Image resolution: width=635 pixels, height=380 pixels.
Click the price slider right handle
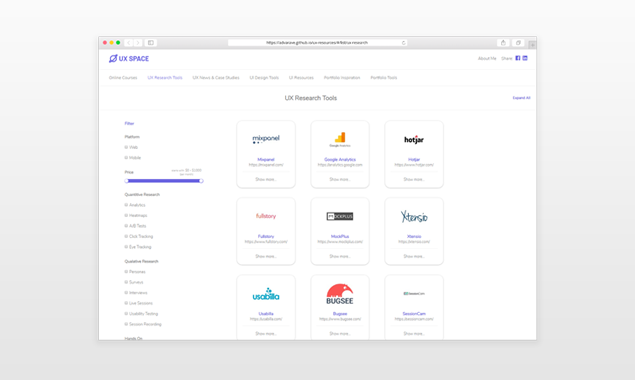click(x=201, y=181)
